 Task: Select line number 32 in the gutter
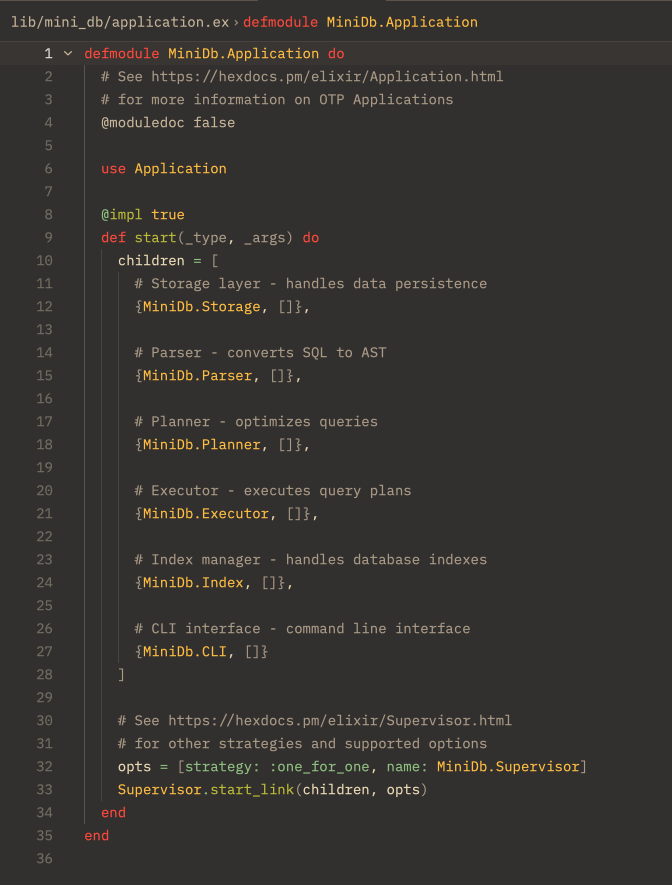(x=44, y=766)
